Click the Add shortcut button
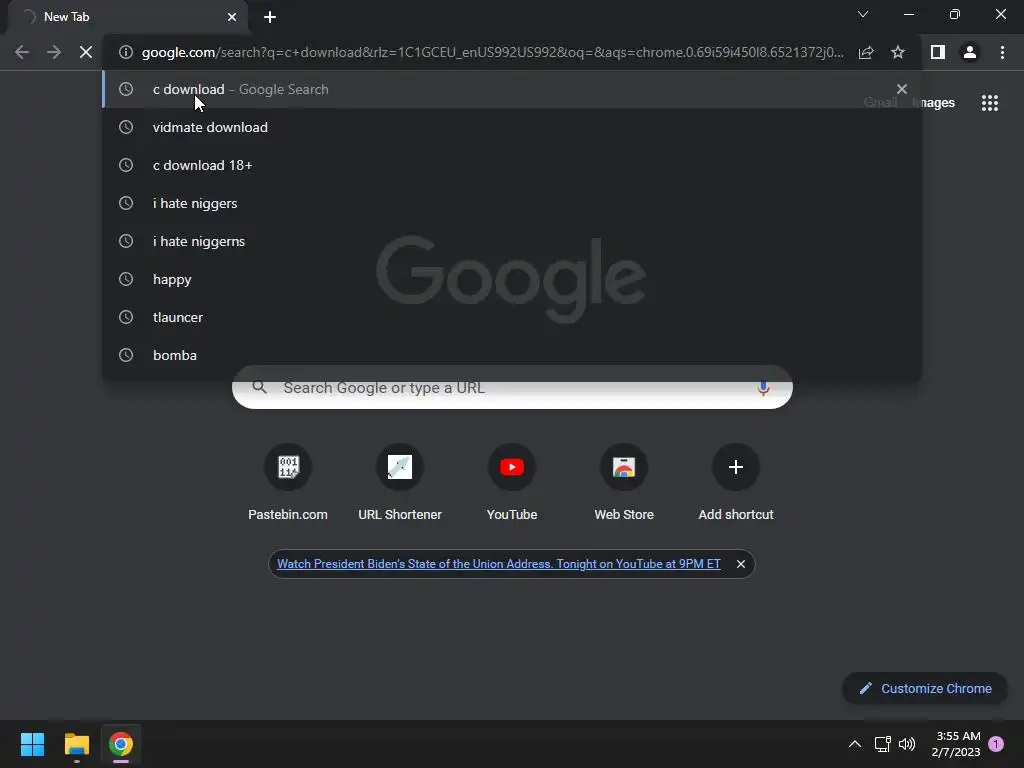The height and width of the screenshot is (768, 1024). pos(736,483)
